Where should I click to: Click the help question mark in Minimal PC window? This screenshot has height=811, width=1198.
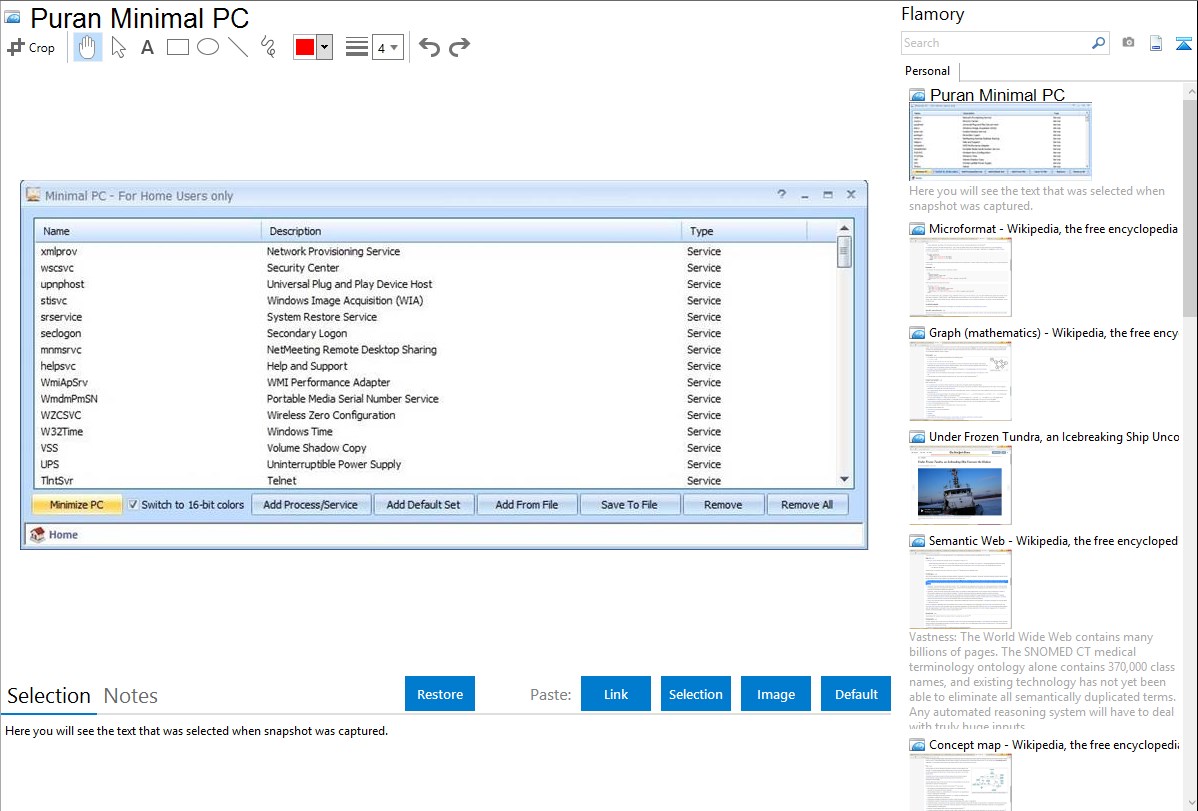782,194
